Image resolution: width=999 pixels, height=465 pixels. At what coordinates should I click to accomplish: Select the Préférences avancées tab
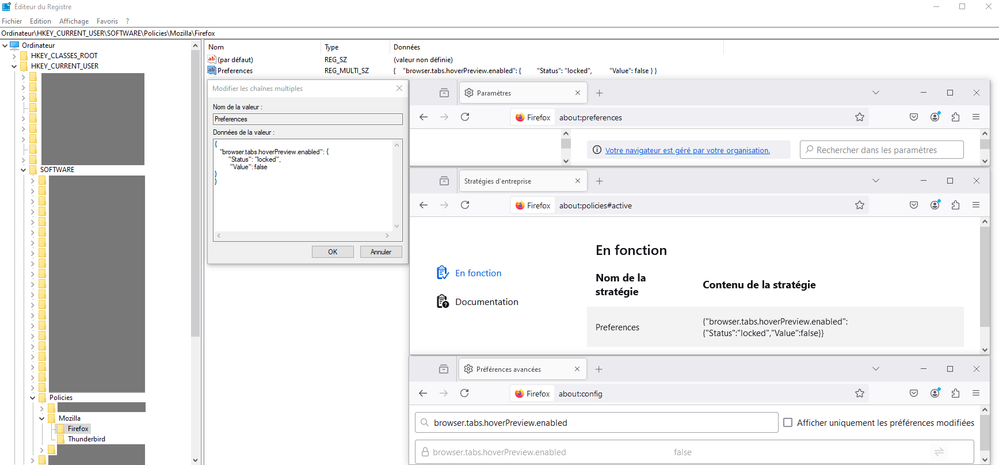[522, 369]
